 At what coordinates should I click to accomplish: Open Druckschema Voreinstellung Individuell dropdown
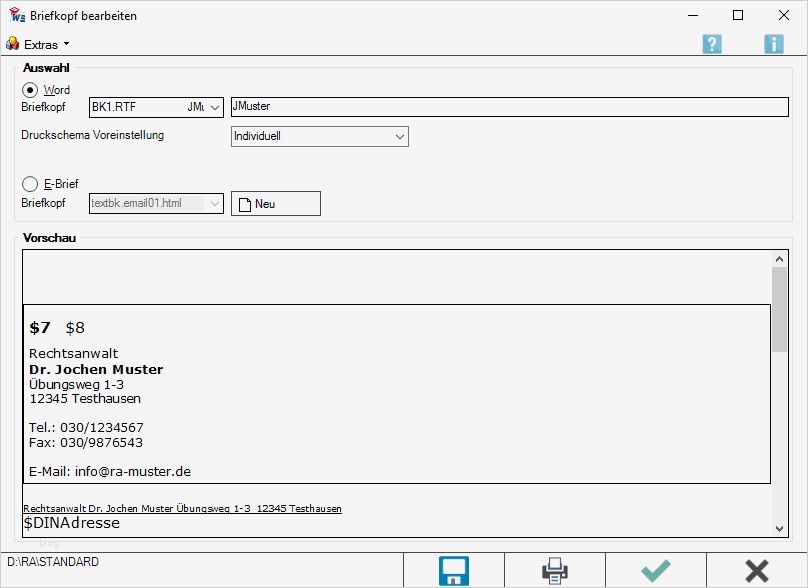[x=319, y=137]
